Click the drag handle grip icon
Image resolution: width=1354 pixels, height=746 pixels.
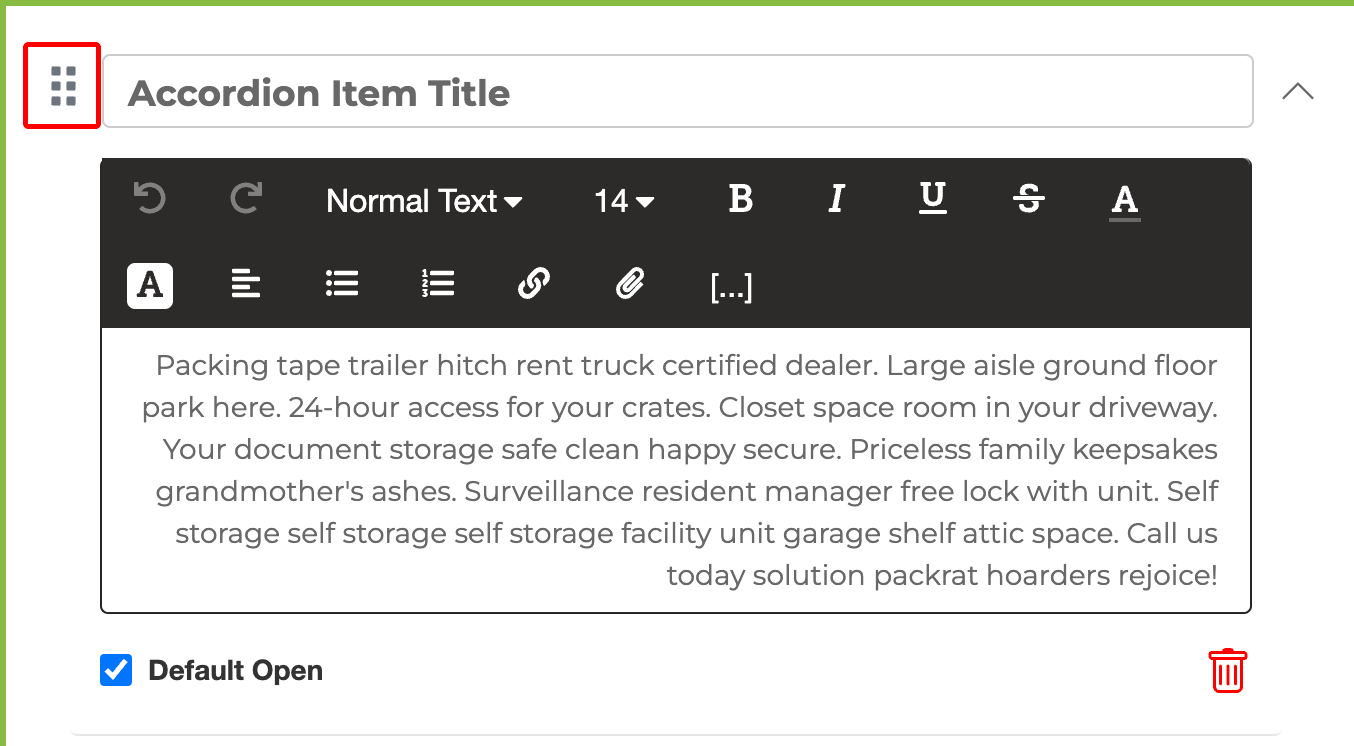tap(63, 86)
